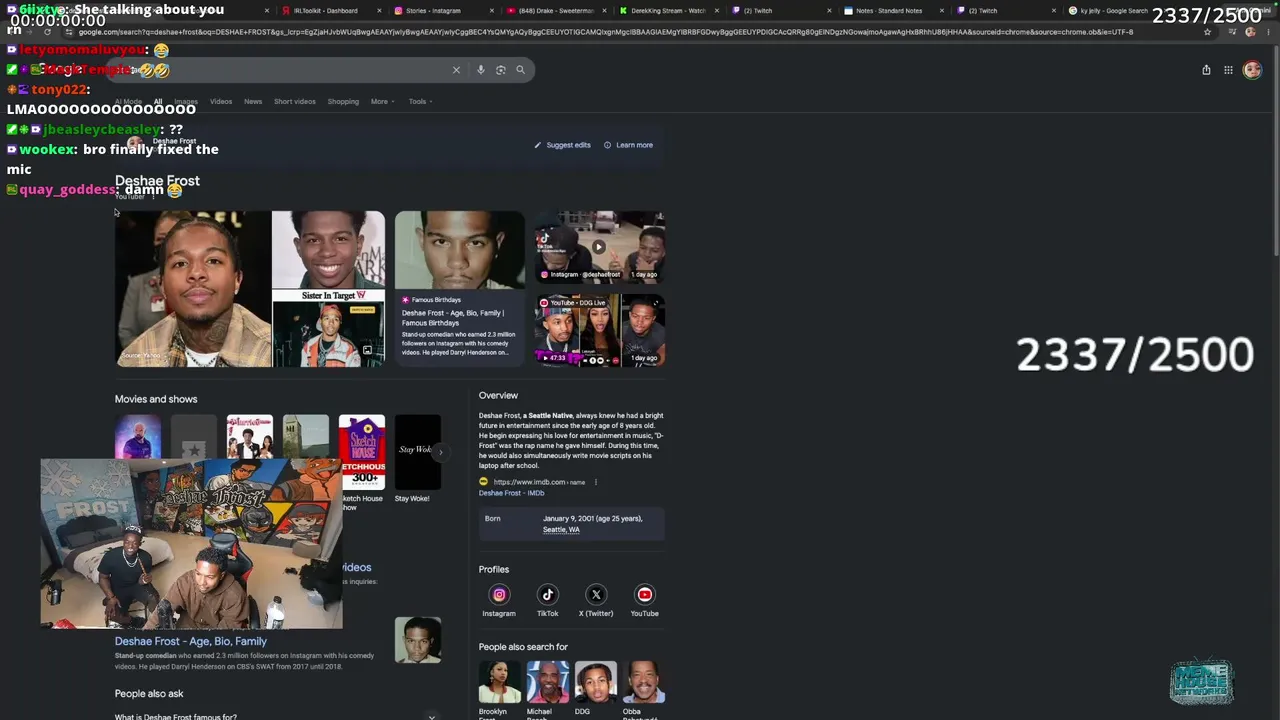Open the Google account avatar menu
This screenshot has height=720, width=1280.
pyautogui.click(x=1252, y=70)
